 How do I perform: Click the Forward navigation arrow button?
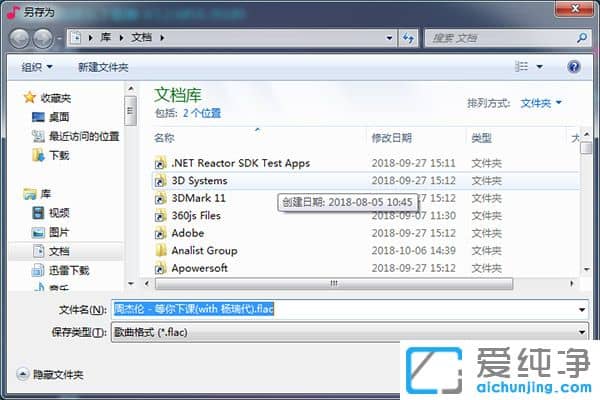coord(43,38)
